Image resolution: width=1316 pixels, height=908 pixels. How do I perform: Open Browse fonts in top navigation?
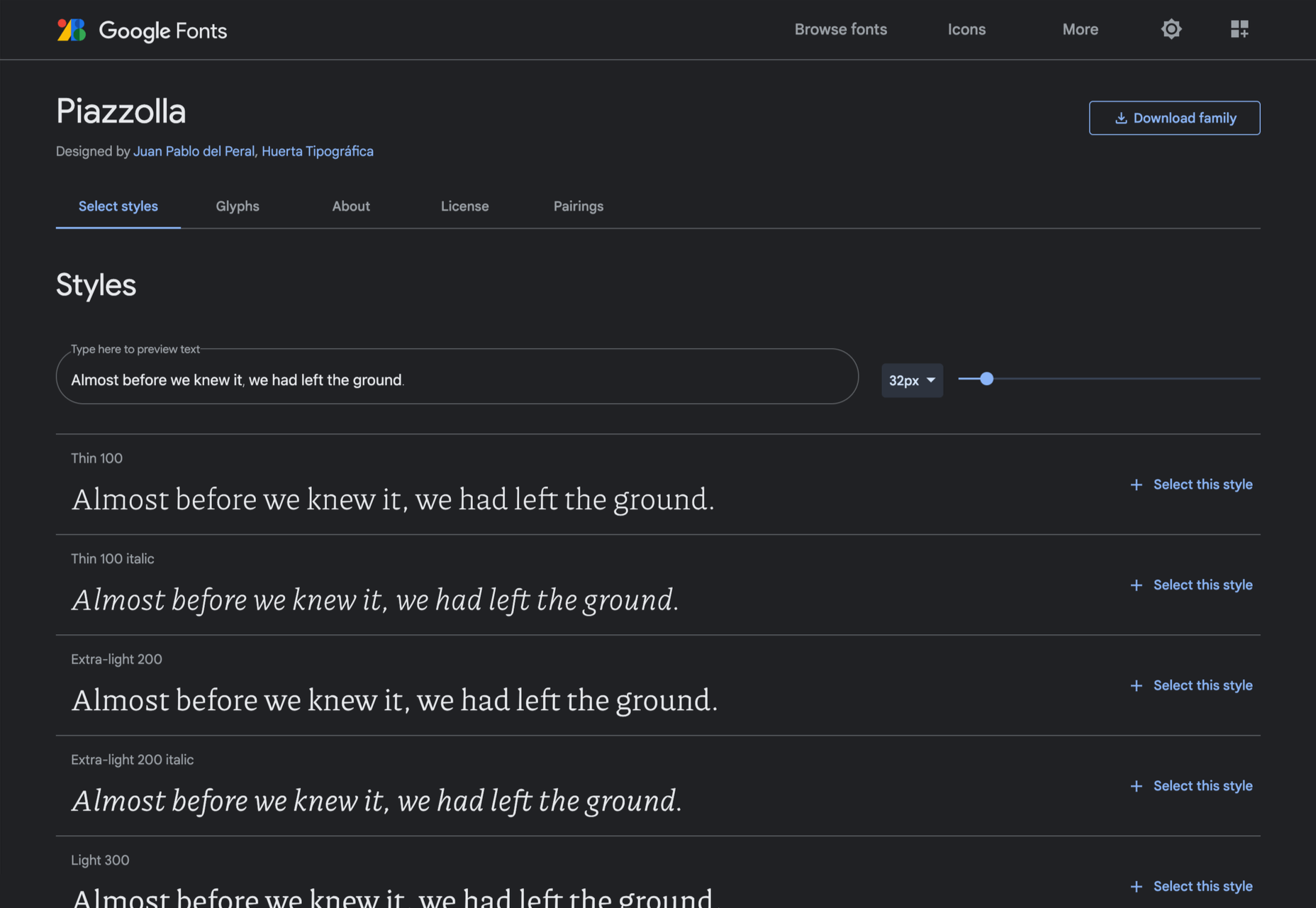(840, 29)
